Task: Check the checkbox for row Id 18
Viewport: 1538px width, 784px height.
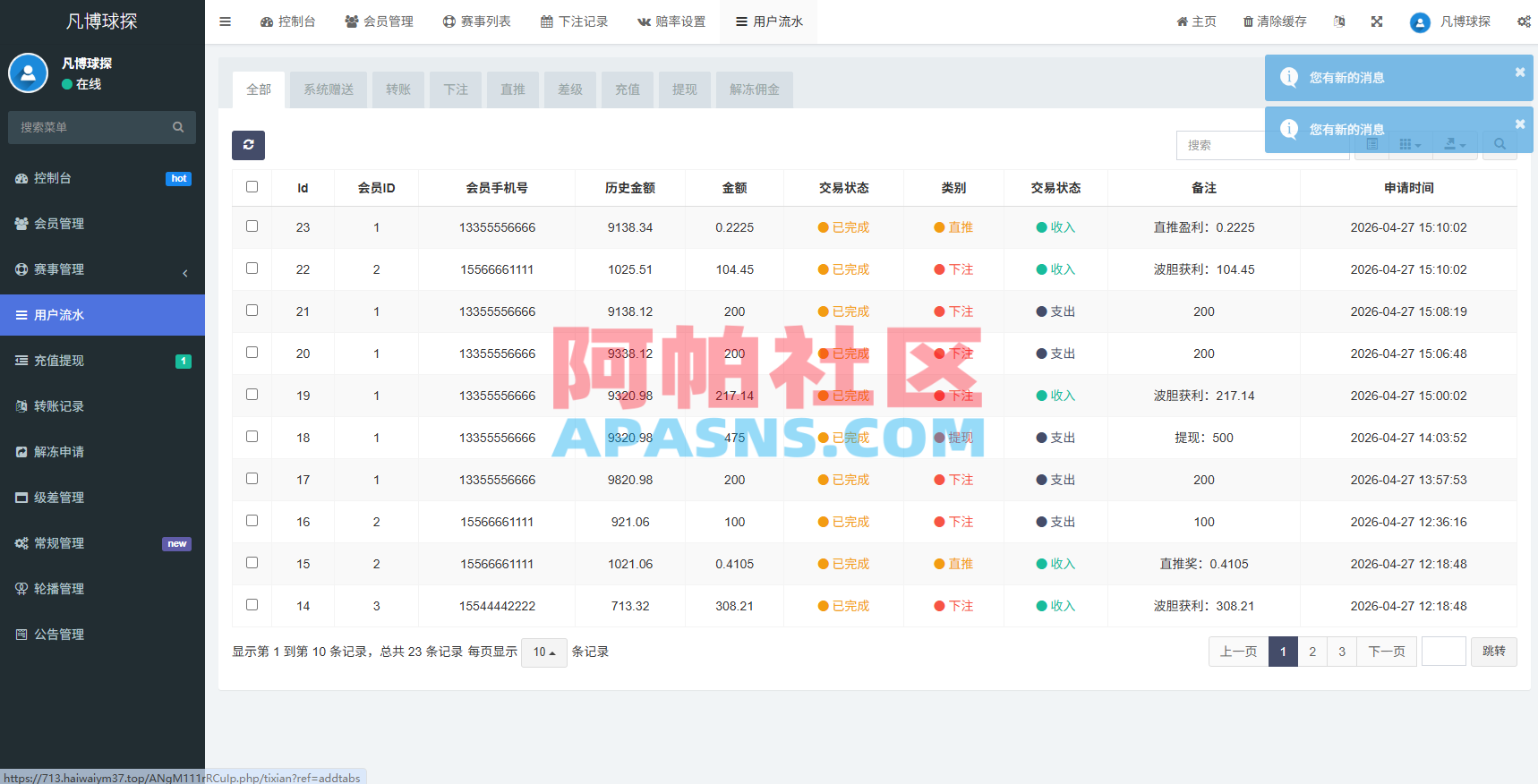Action: 252,437
